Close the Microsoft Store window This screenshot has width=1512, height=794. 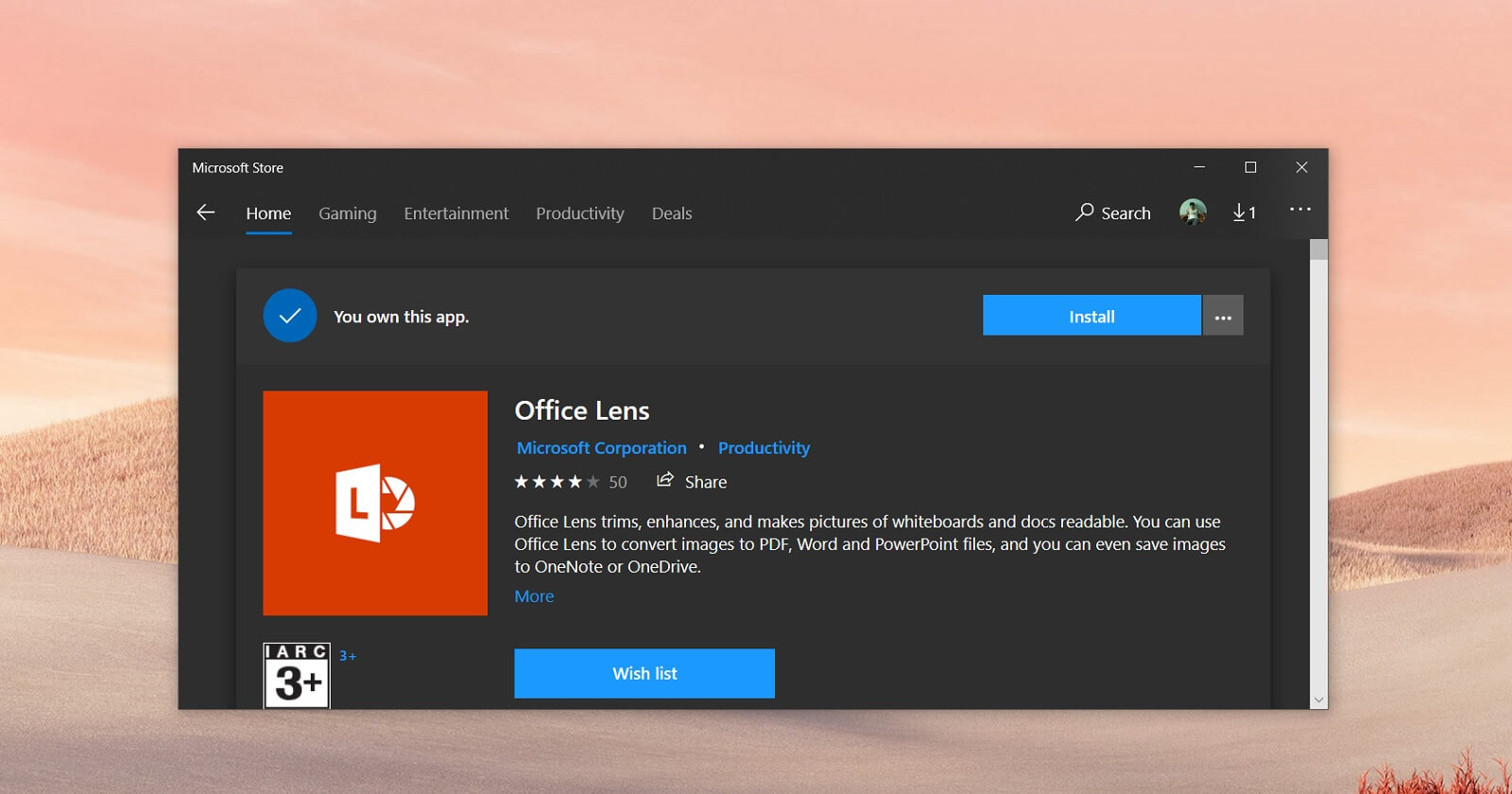tap(1301, 167)
